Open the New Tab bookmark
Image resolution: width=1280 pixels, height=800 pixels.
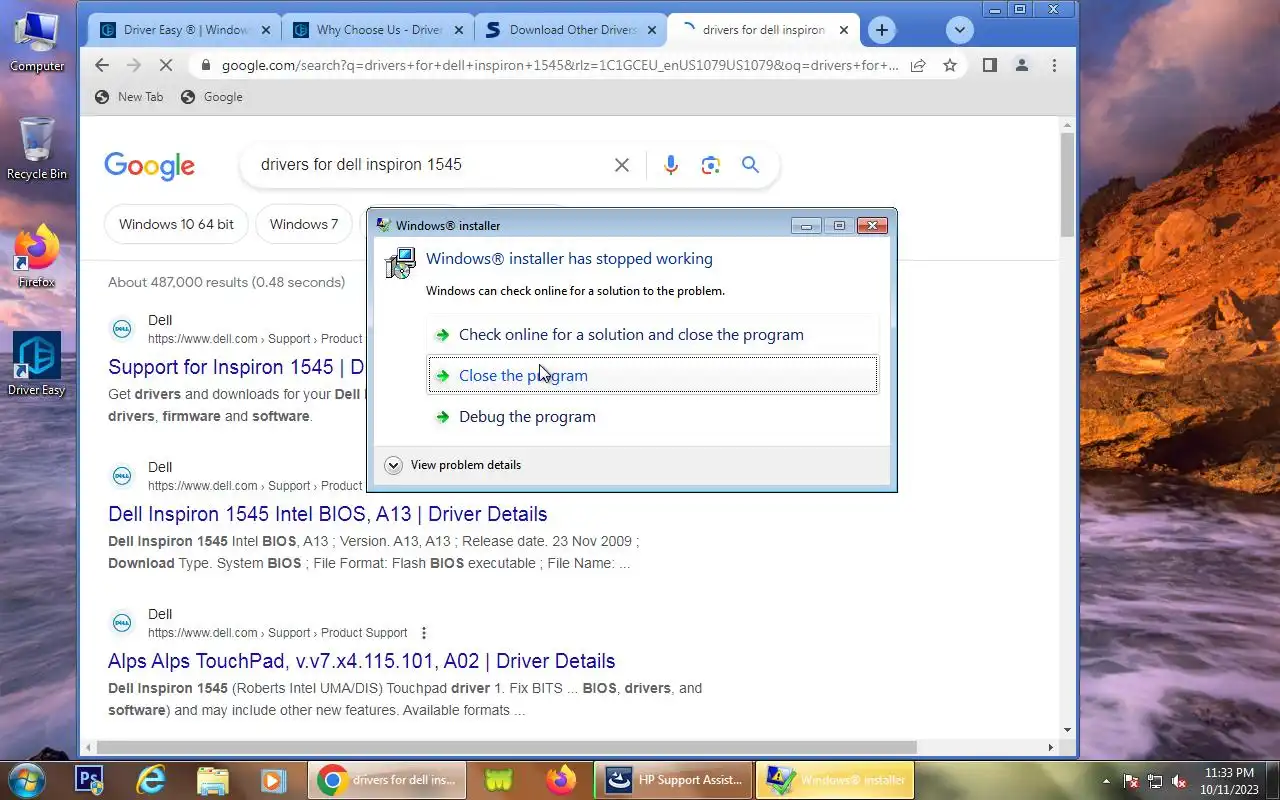(129, 97)
